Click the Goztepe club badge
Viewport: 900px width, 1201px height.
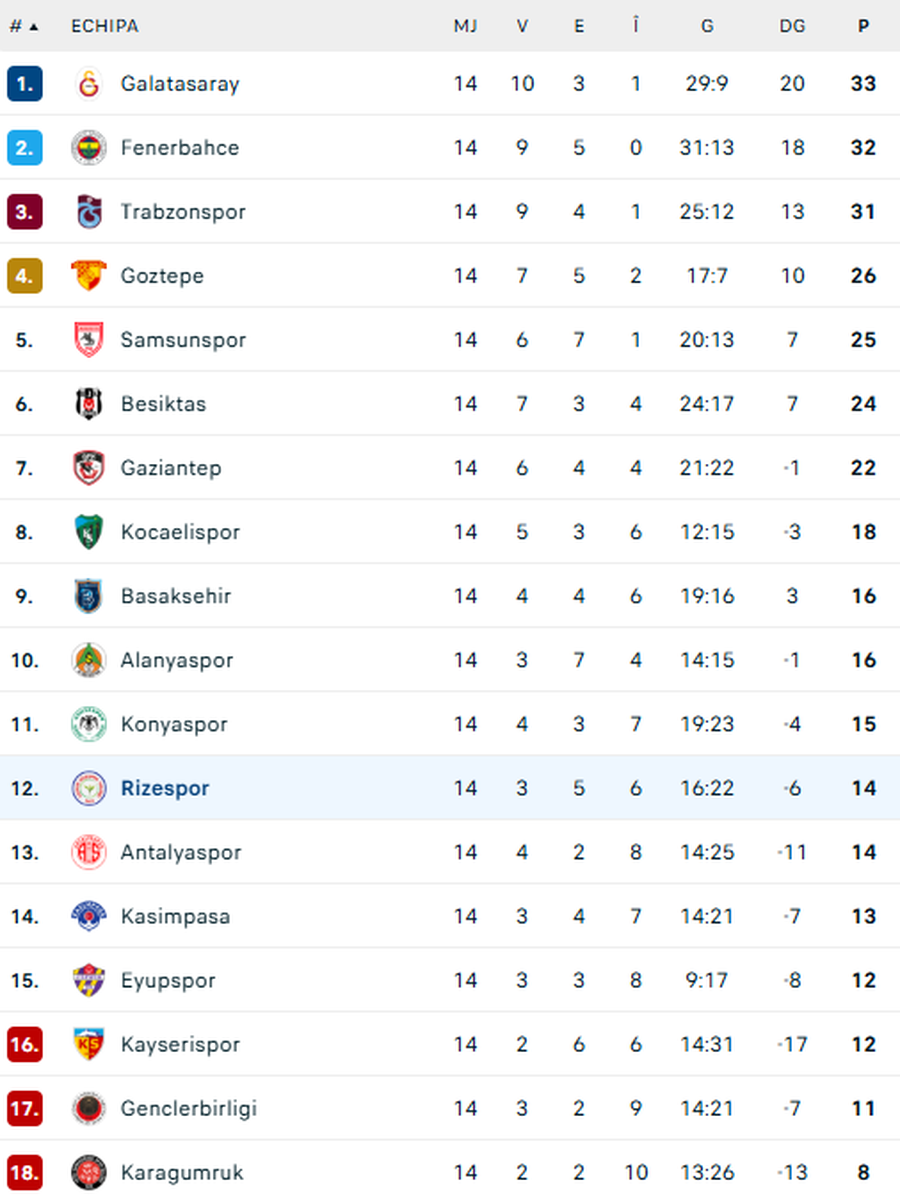[x=88, y=276]
